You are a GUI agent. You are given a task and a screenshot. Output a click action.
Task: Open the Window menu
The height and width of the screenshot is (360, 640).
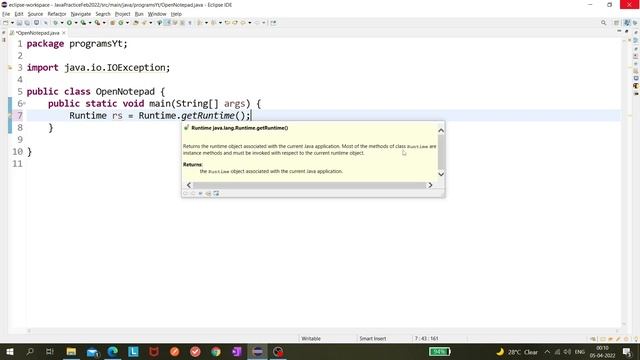[x=157, y=14]
